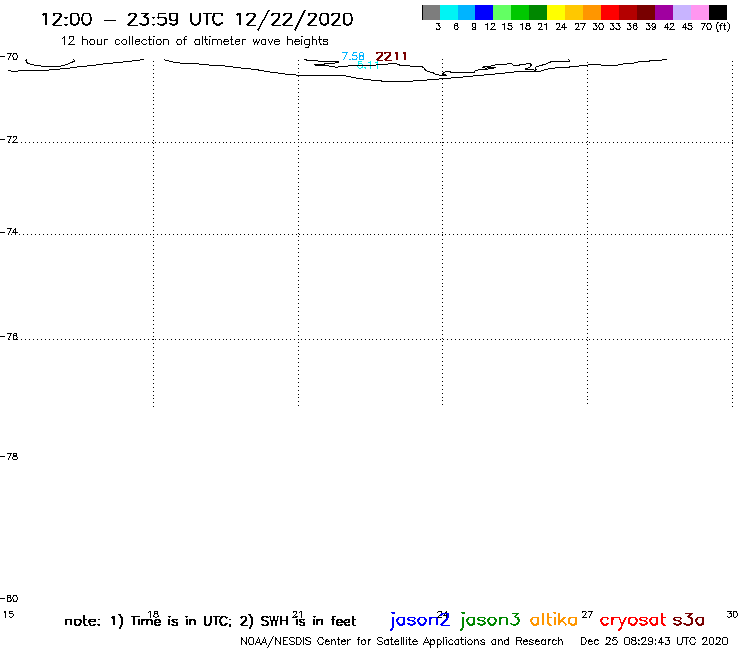Pick the yellow swatch in the color scale
Screen dimensions: 740x650
pos(556,12)
